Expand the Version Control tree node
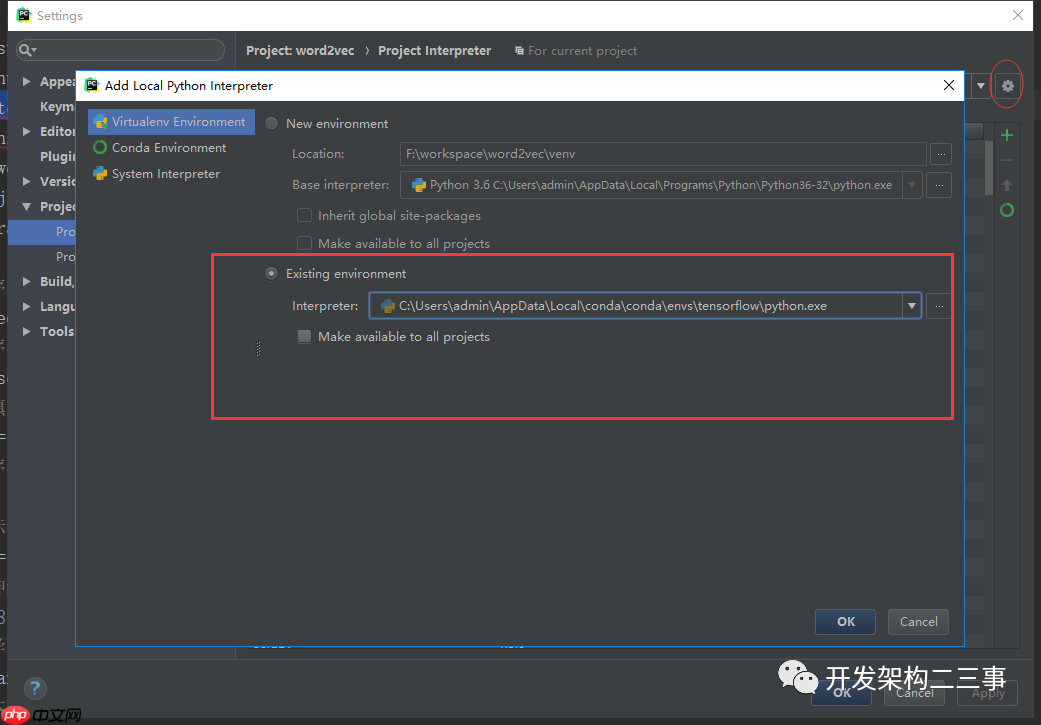The height and width of the screenshot is (725, 1041). pyautogui.click(x=27, y=181)
